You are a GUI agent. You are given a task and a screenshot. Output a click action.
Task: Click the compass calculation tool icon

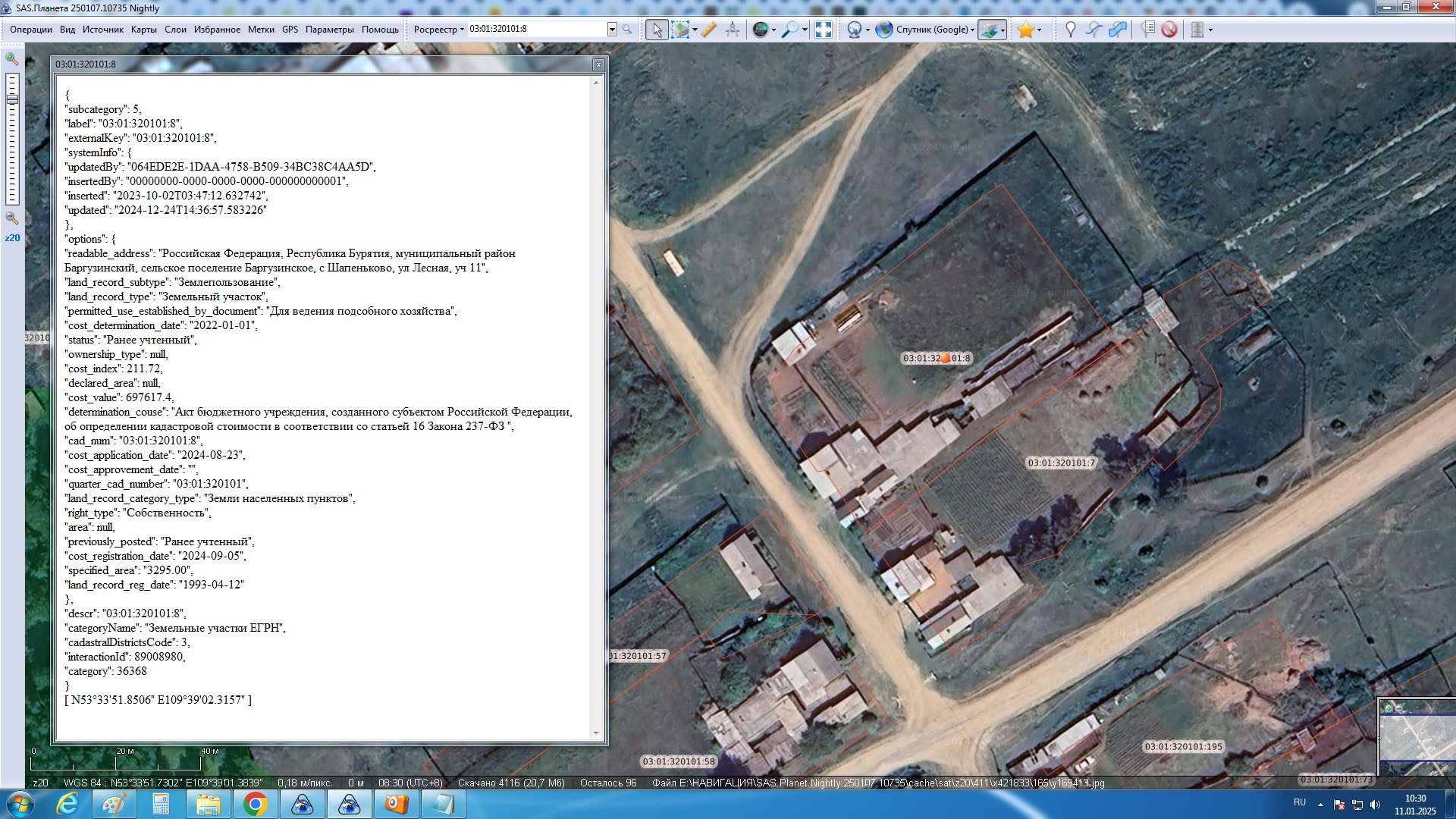(x=733, y=30)
